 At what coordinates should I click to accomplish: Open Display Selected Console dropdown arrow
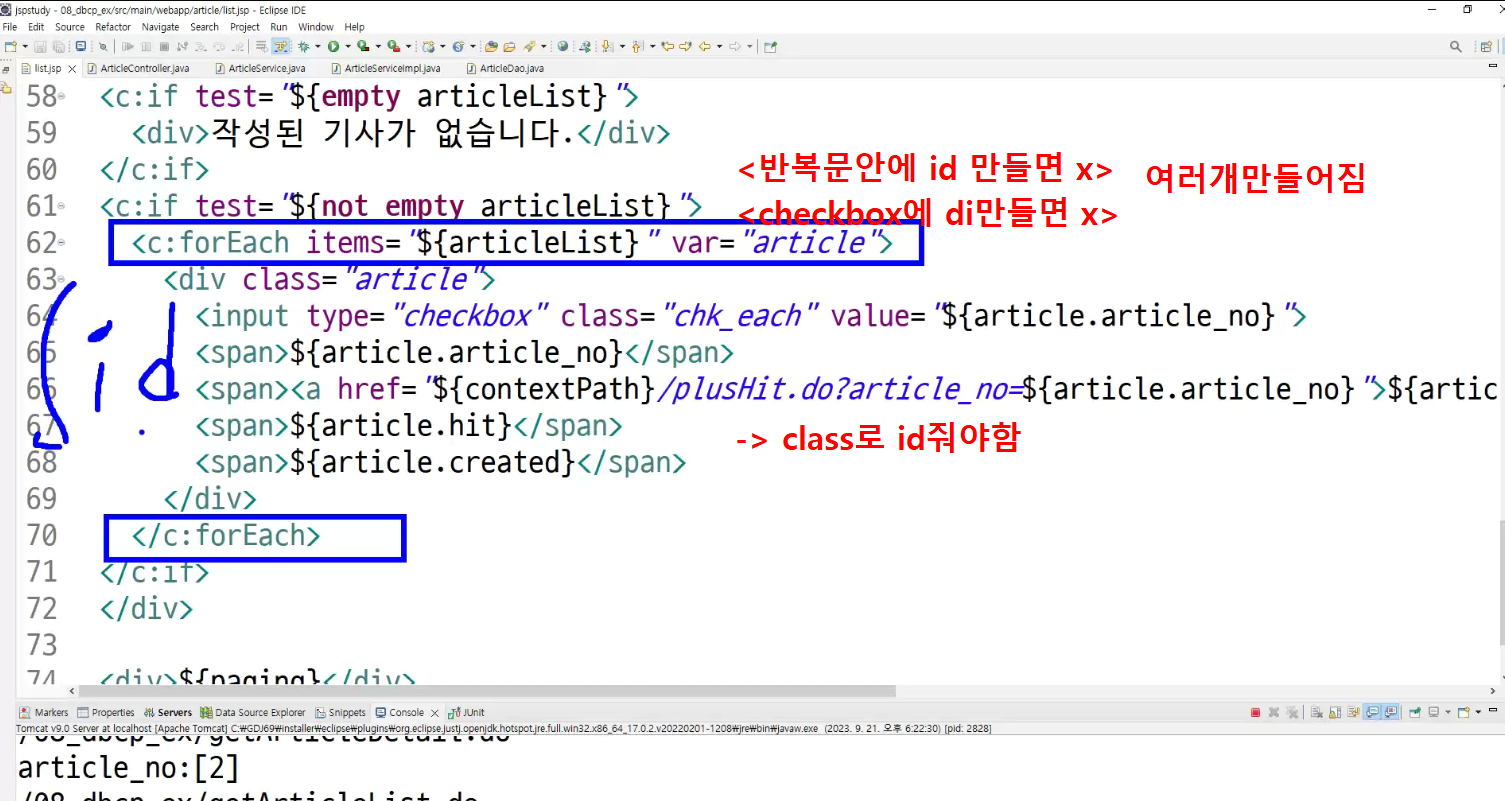tap(1448, 712)
